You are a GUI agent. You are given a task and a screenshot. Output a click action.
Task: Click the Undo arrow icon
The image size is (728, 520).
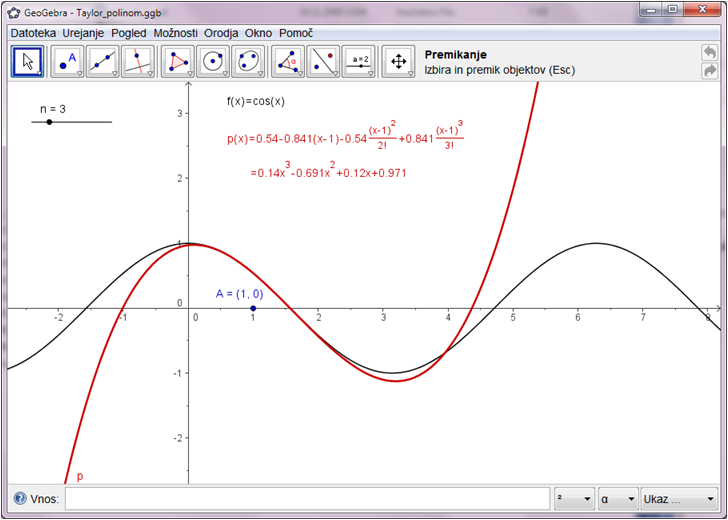709,52
